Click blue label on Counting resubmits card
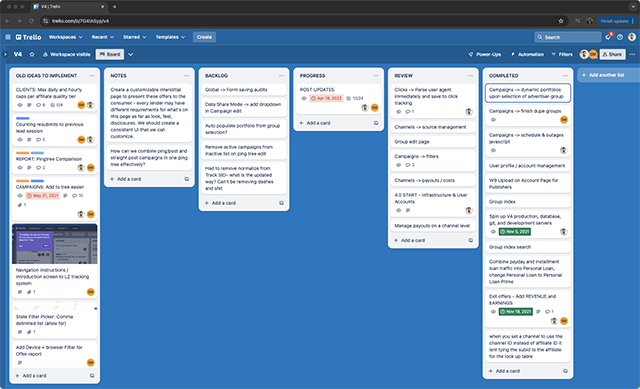The height and width of the screenshot is (389, 640). [22, 118]
